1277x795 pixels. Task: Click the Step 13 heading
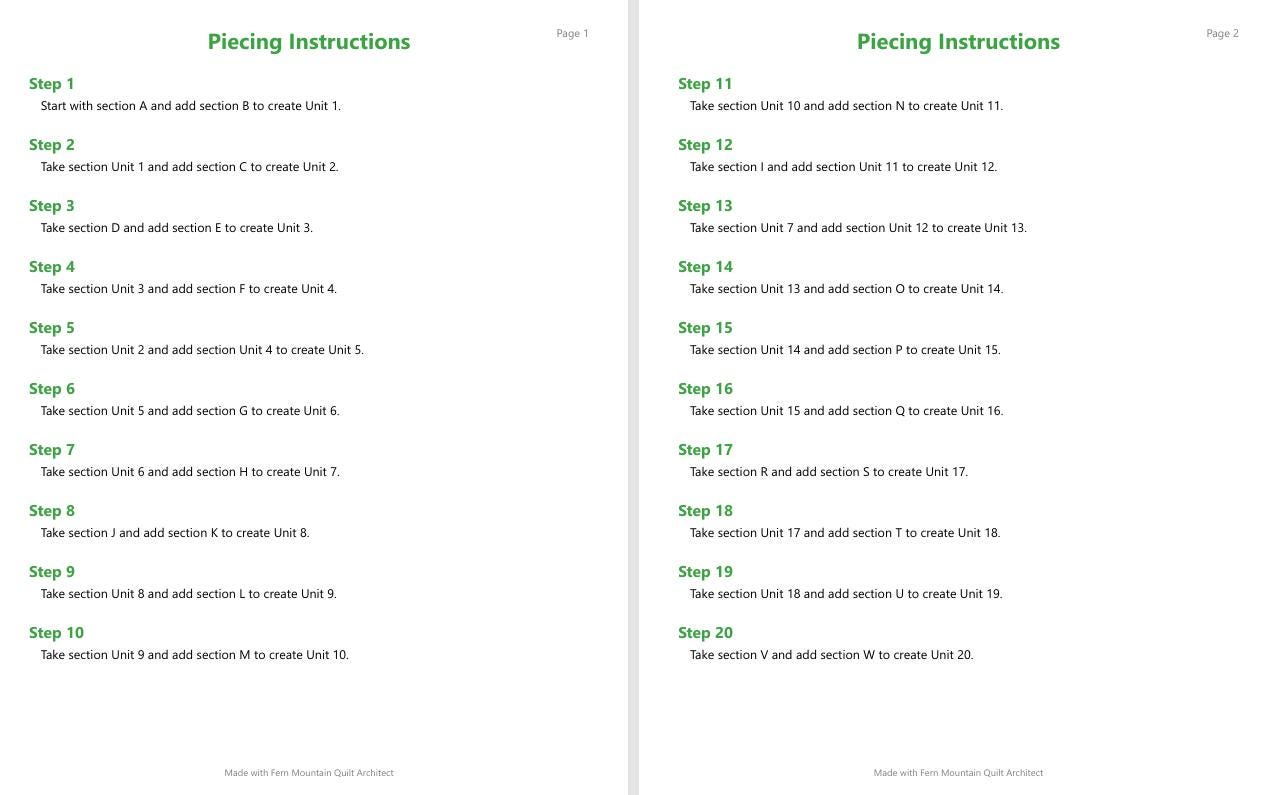(x=705, y=206)
